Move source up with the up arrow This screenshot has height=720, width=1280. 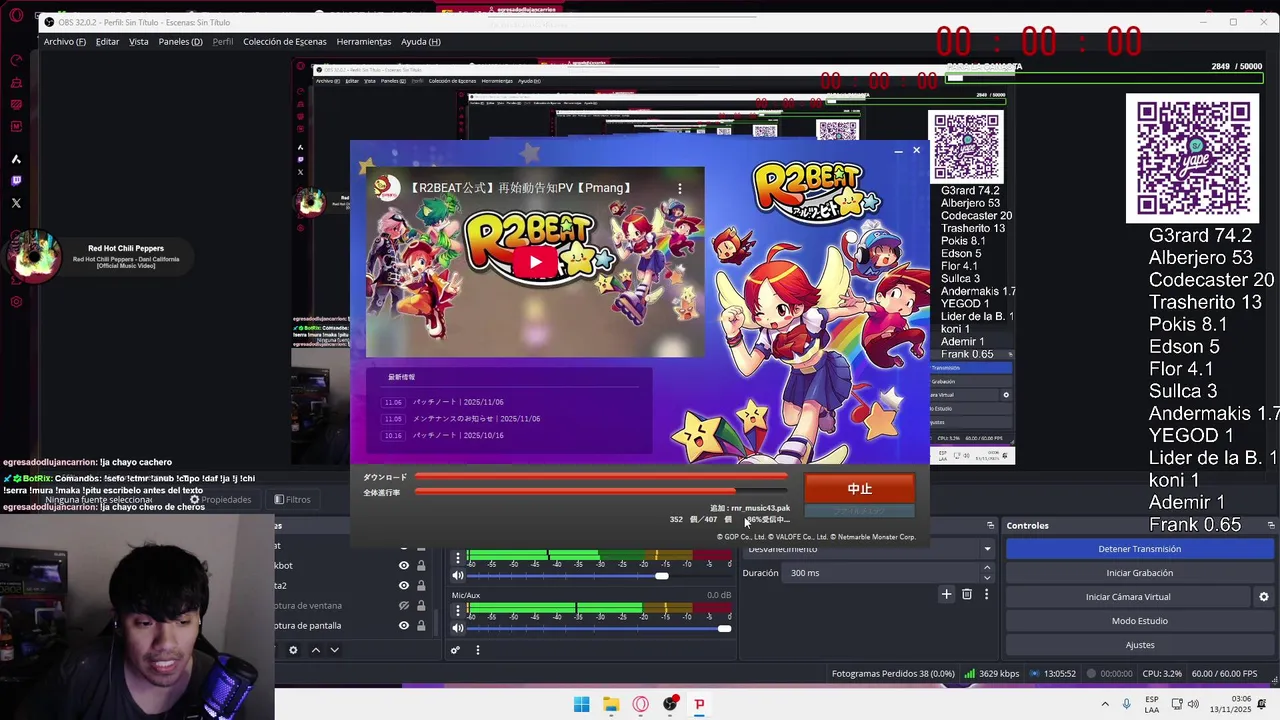[x=316, y=650]
